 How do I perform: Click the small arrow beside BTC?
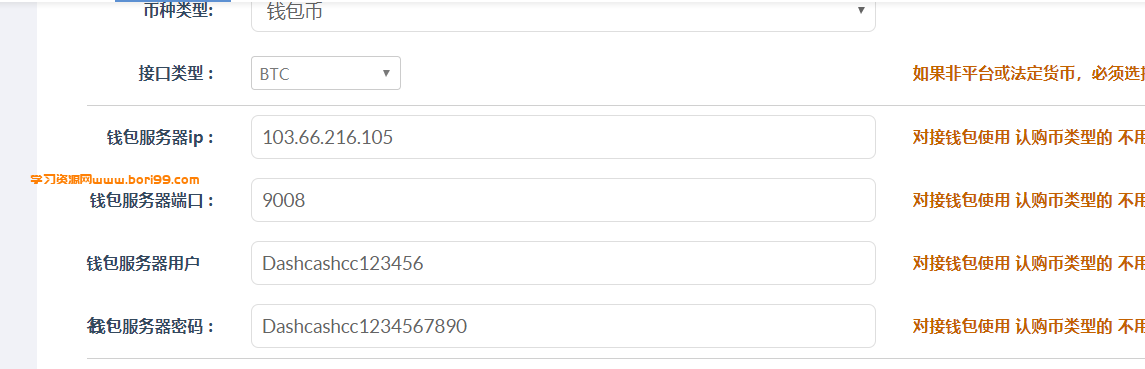[386, 73]
